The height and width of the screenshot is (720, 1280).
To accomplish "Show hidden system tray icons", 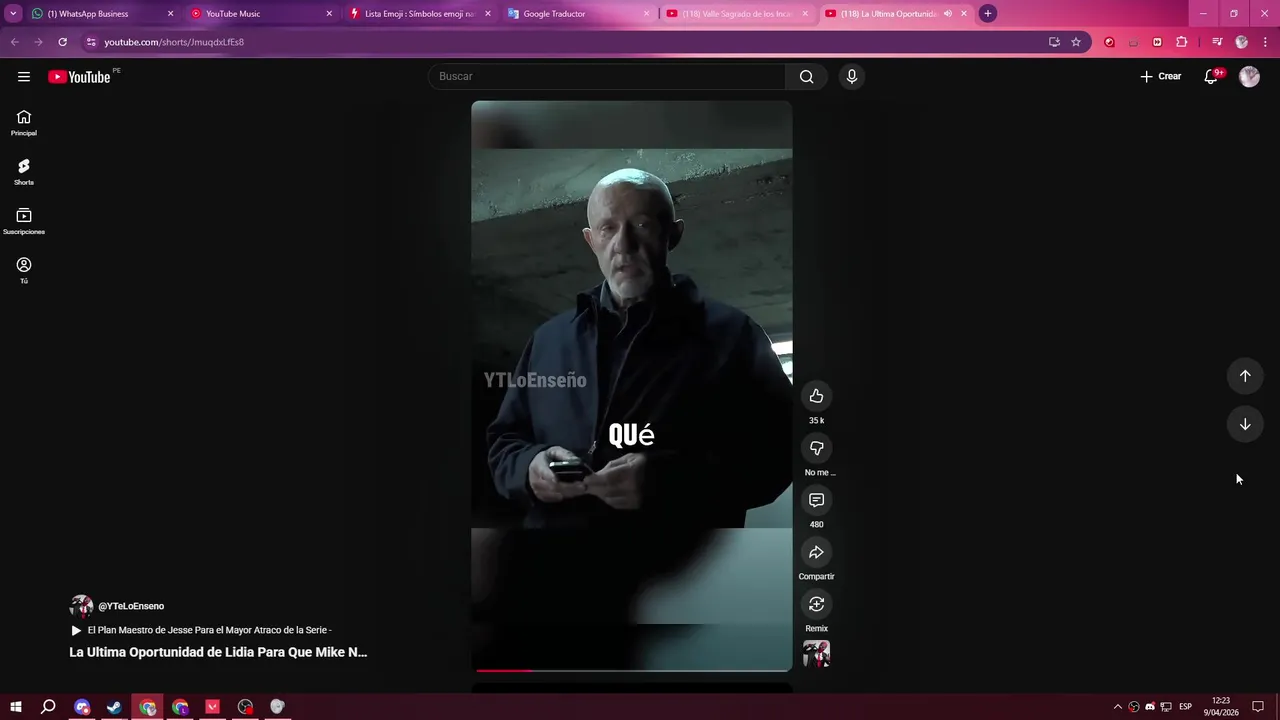I will coord(1118,707).
